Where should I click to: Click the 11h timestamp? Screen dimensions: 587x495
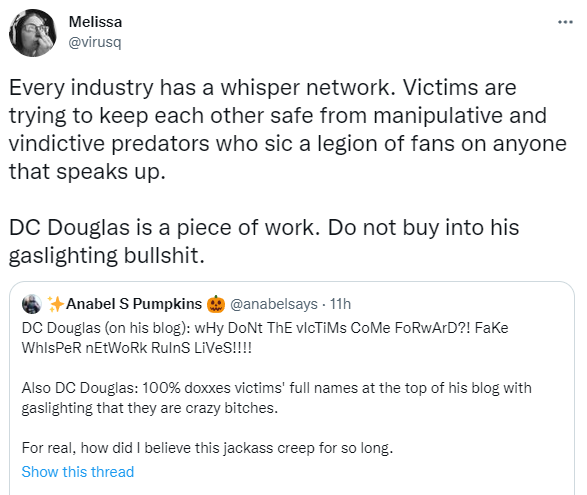(340, 304)
